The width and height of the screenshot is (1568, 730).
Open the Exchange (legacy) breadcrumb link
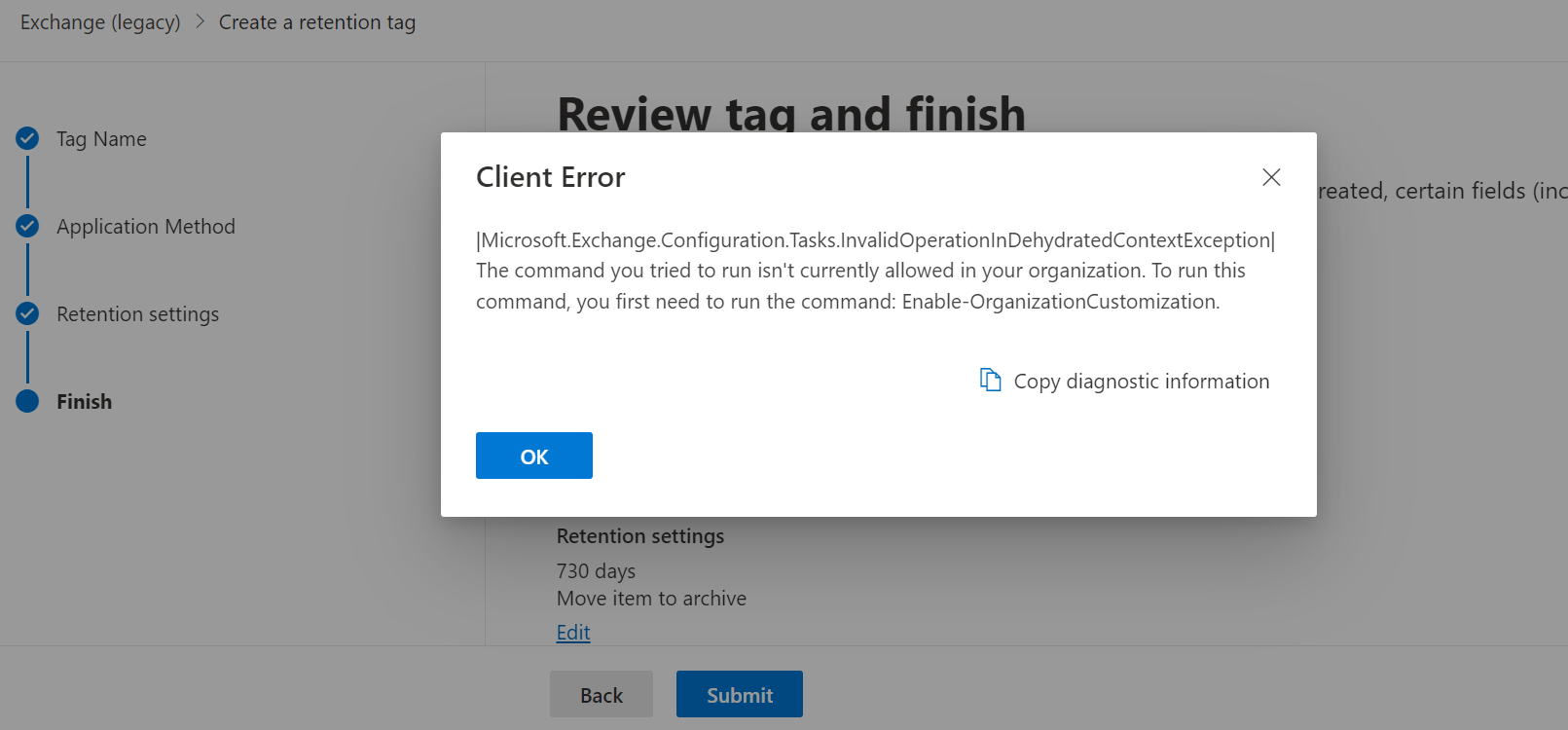coord(100,22)
